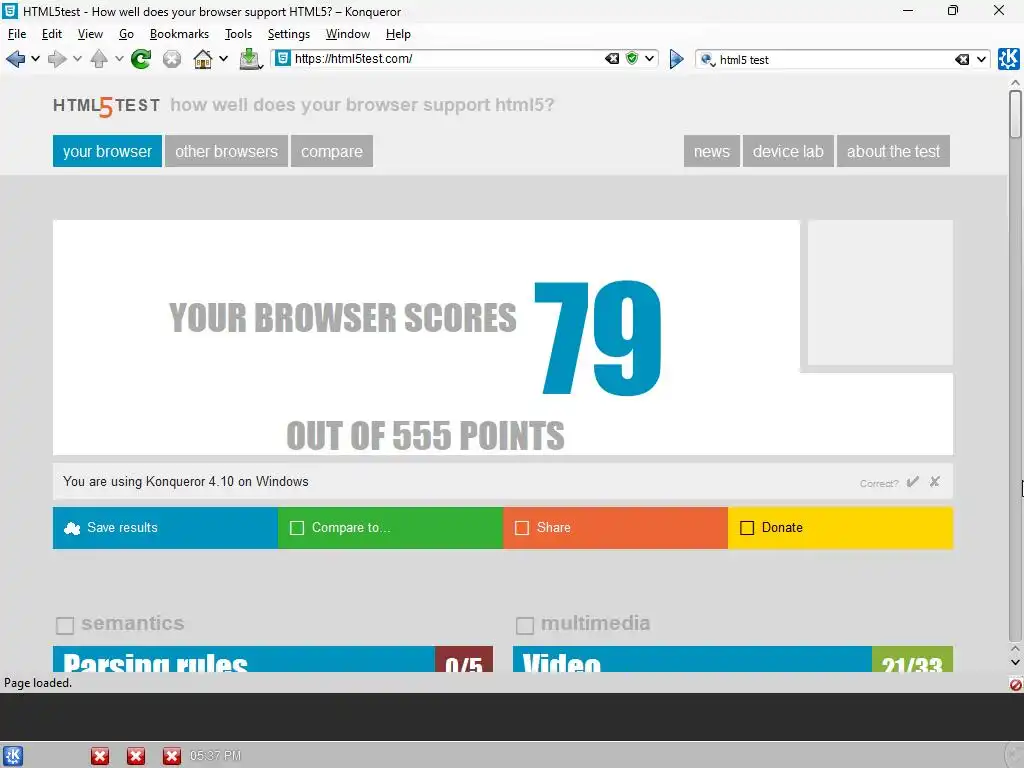This screenshot has height=768, width=1024.
Task: Open the Window menu
Action: (x=347, y=34)
